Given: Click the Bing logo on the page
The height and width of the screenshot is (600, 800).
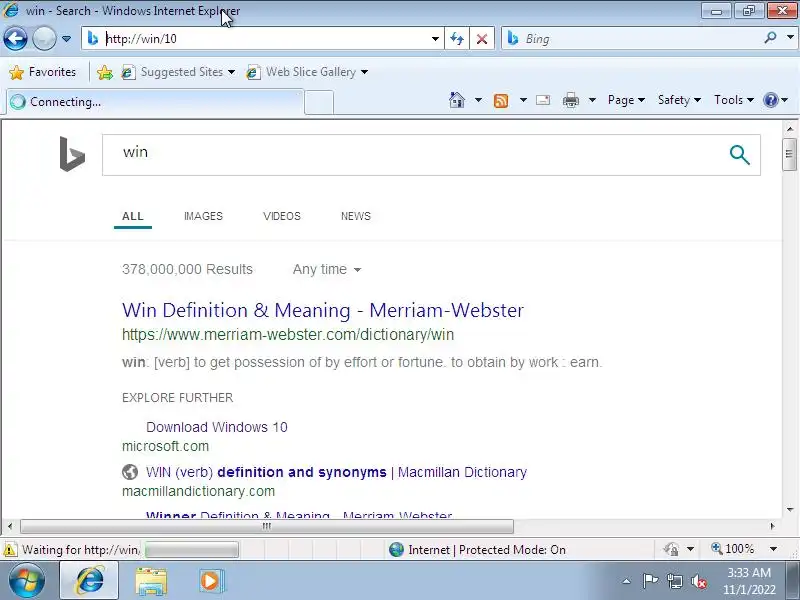Looking at the screenshot, I should click(72, 154).
